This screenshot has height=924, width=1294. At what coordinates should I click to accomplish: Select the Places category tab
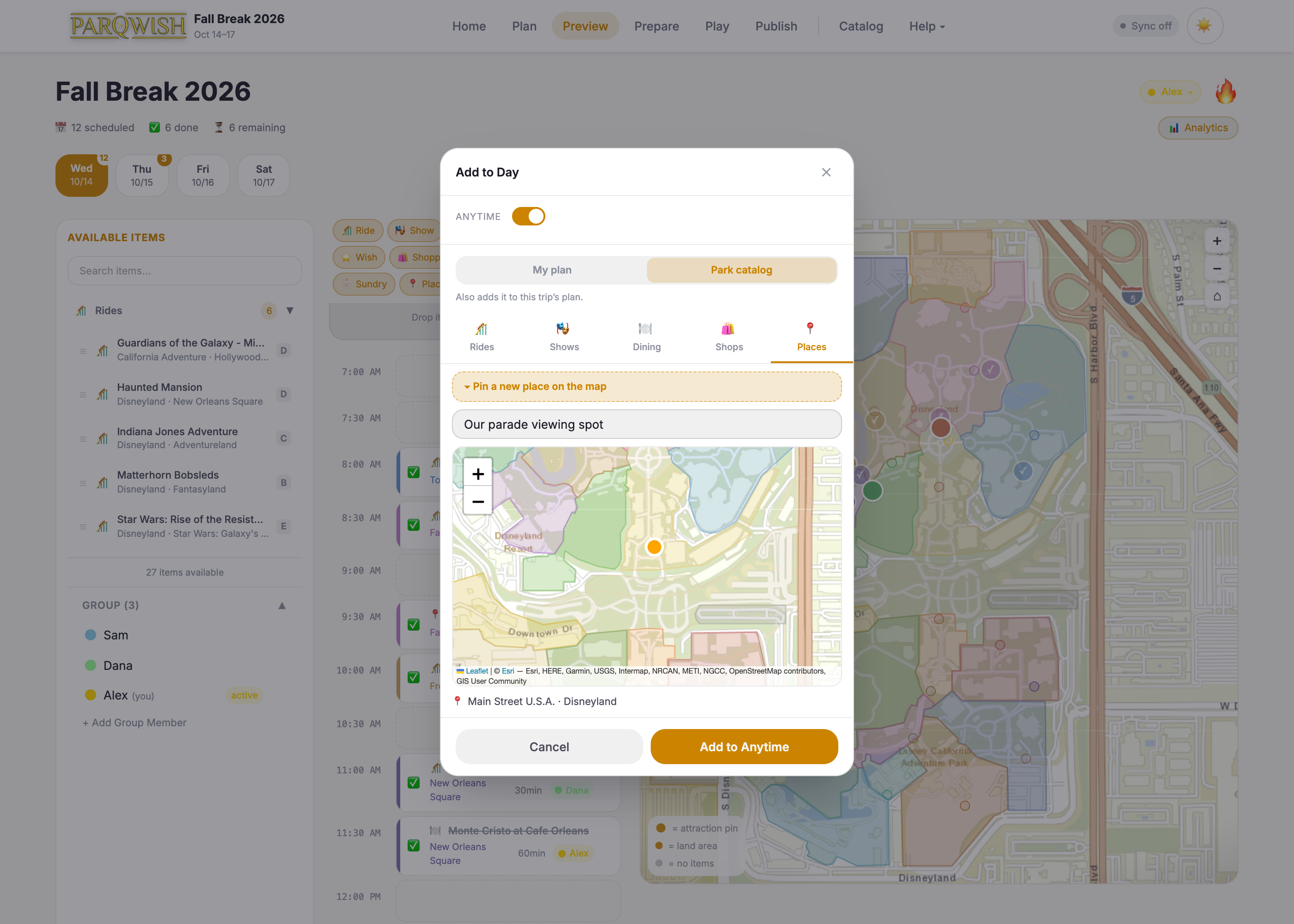[x=812, y=337]
